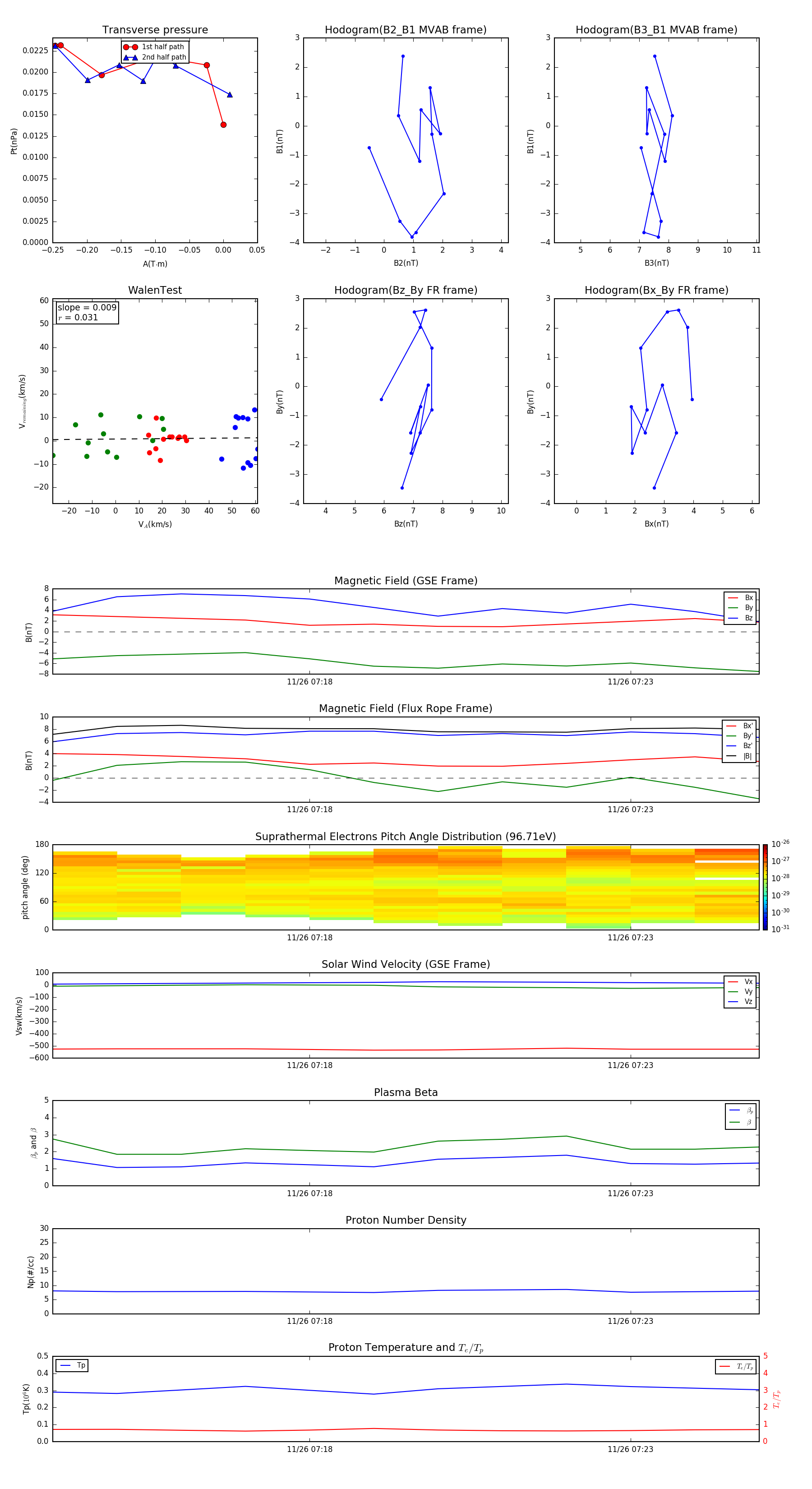Click the red 'Te/Tp' right-axis label
Screen dimensions: 812x1489
(776, 1399)
